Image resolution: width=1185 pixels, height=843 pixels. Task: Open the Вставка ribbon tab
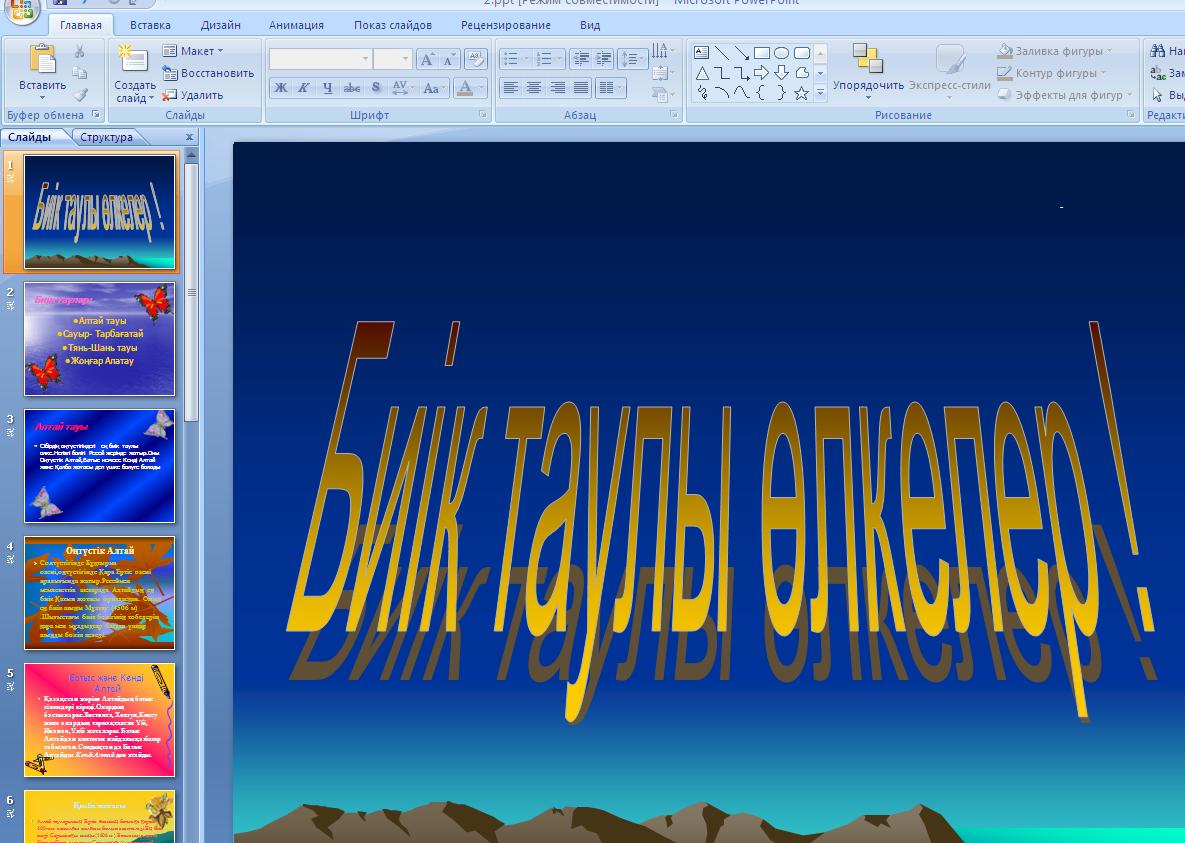pos(150,25)
